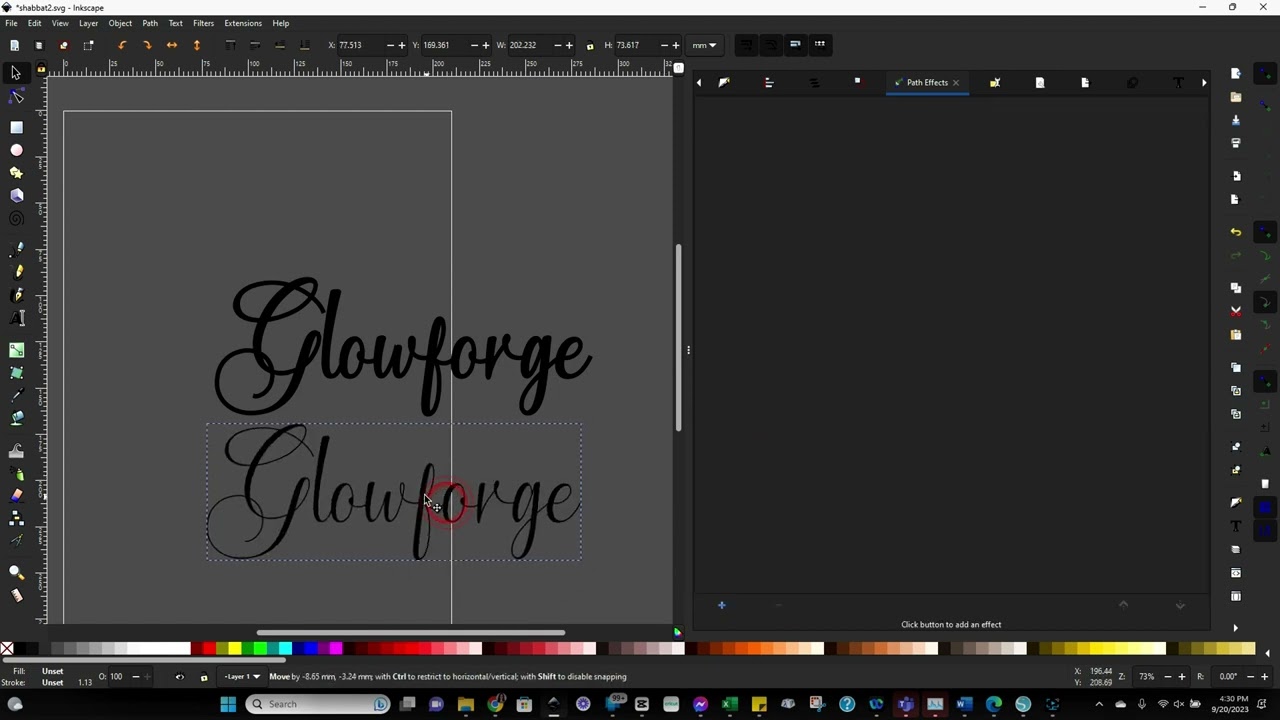Screen dimensions: 1280x720
Task: Select the Ellipse circle tool
Action: tap(16, 150)
